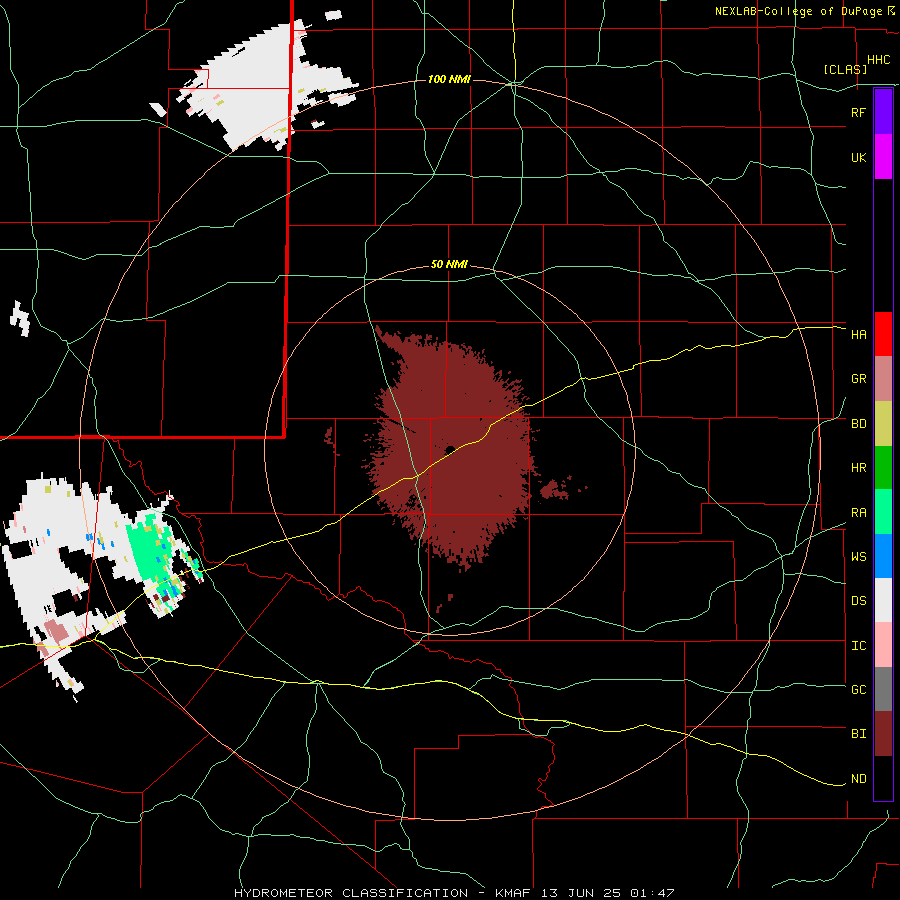Image resolution: width=900 pixels, height=900 pixels.
Task: Pick the HR dark green legend block
Action: (883, 468)
